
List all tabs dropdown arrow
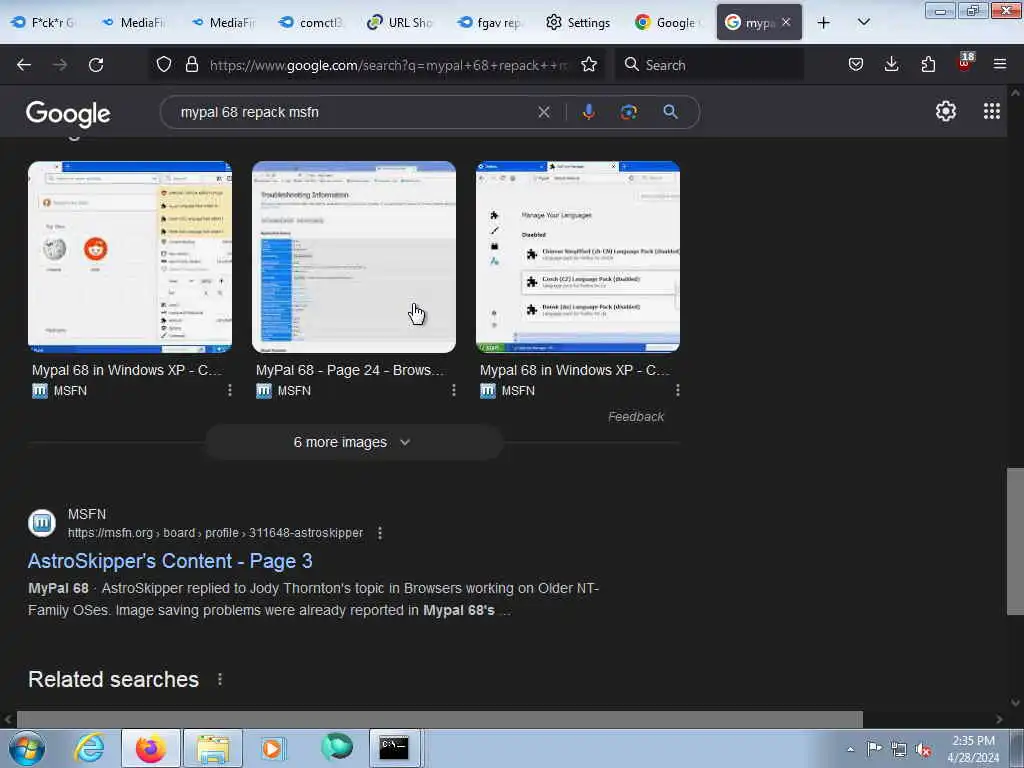863,22
